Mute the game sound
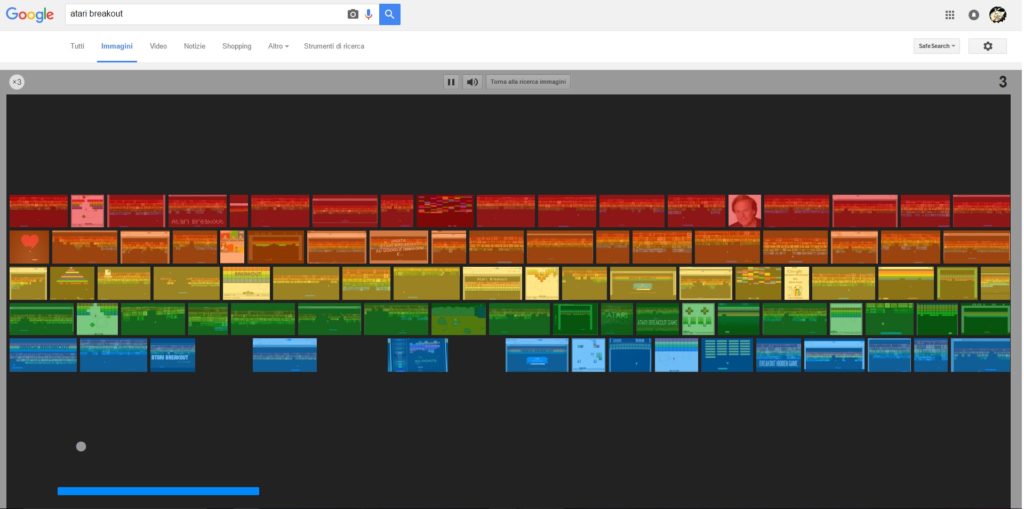The image size is (1024, 509). [472, 82]
